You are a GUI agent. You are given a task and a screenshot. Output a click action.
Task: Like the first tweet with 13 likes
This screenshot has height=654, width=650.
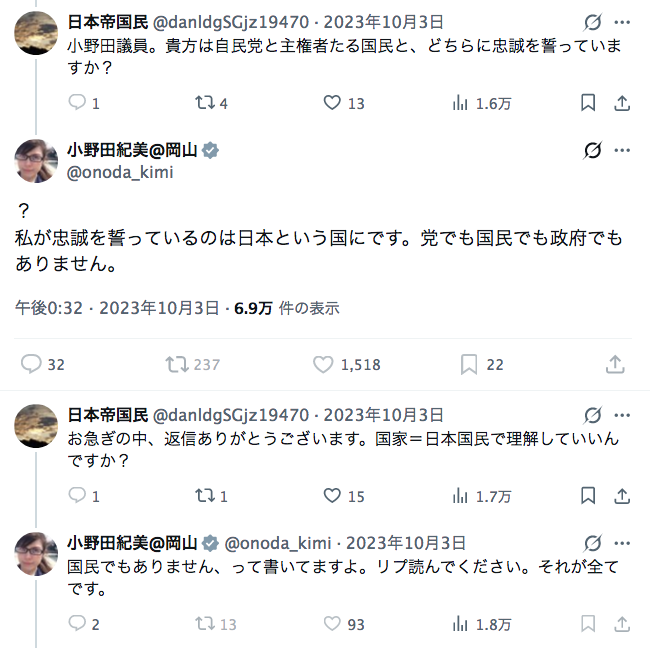(333, 103)
